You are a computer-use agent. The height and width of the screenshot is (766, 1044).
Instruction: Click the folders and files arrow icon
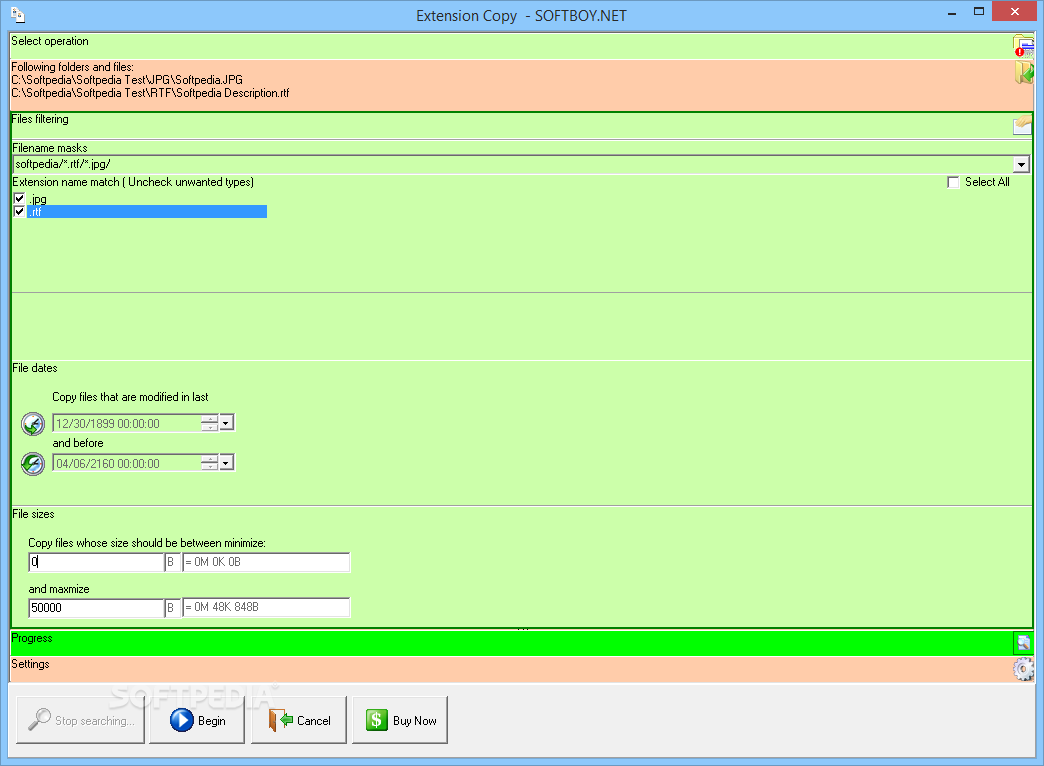[1024, 72]
